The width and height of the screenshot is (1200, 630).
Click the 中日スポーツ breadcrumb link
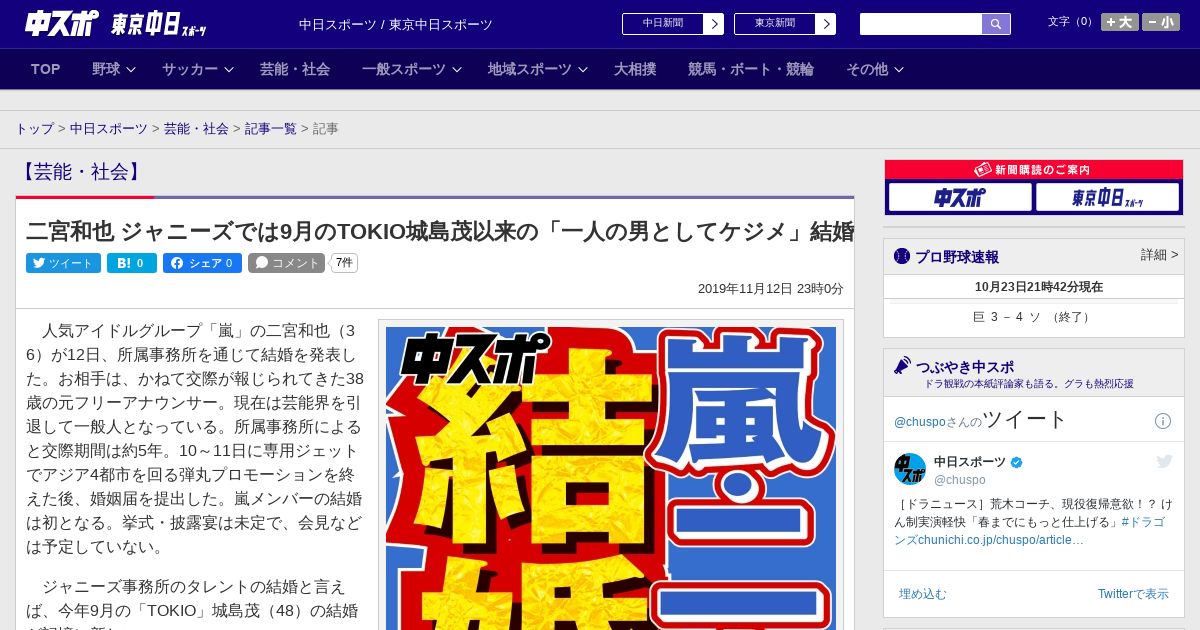(x=109, y=129)
